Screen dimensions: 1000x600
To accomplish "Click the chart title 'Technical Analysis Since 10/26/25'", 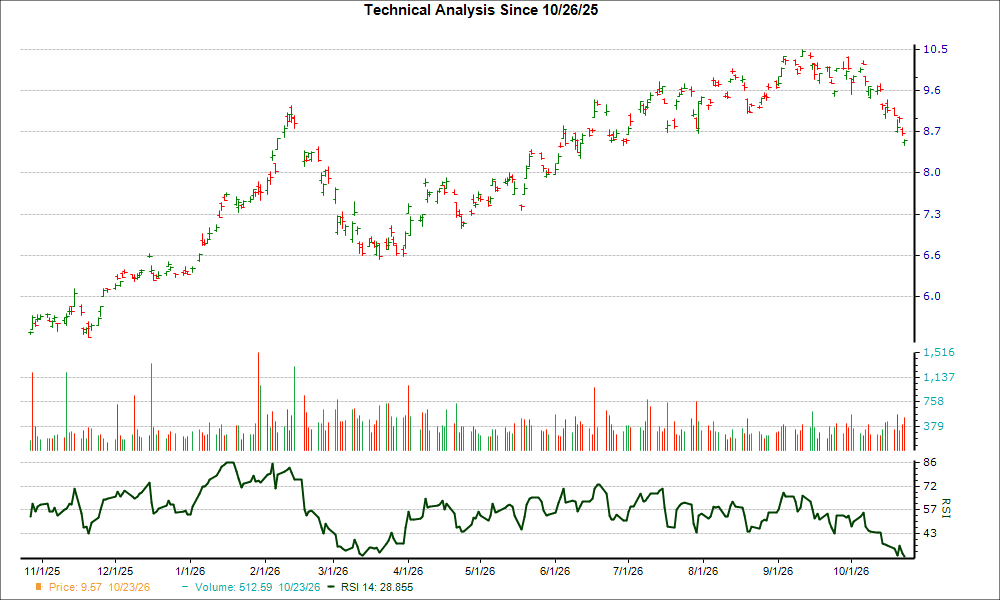I will click(481, 10).
